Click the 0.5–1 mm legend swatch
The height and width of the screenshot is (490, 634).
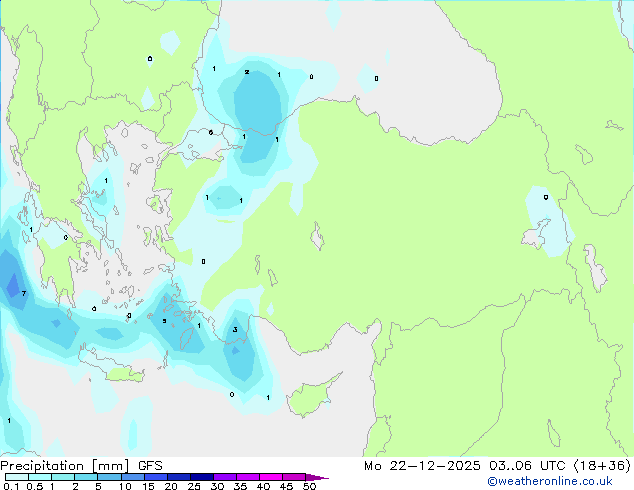pyautogui.click(x=40, y=477)
